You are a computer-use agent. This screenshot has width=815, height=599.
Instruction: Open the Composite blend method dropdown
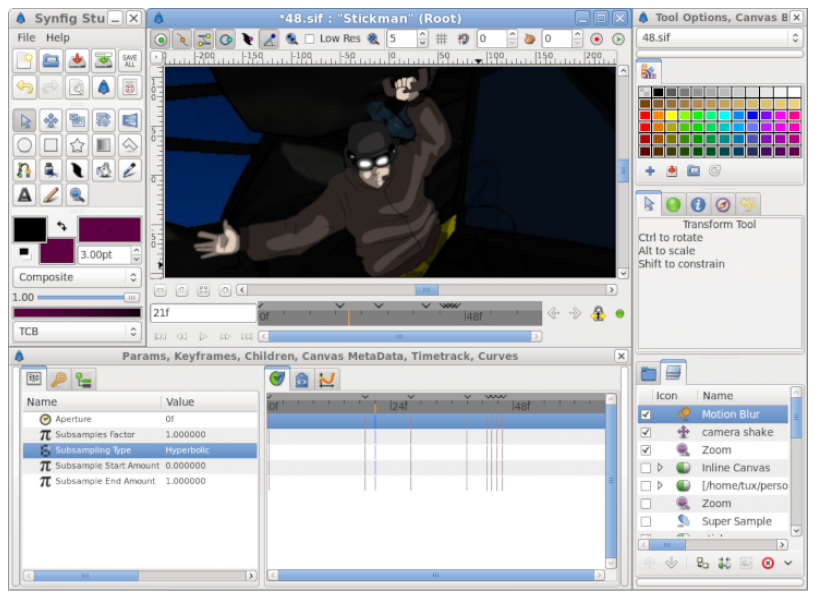(77, 277)
